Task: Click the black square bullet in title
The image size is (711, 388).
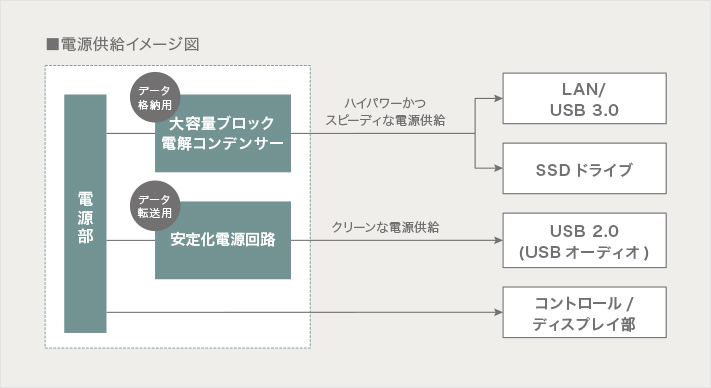Action: [x=53, y=44]
